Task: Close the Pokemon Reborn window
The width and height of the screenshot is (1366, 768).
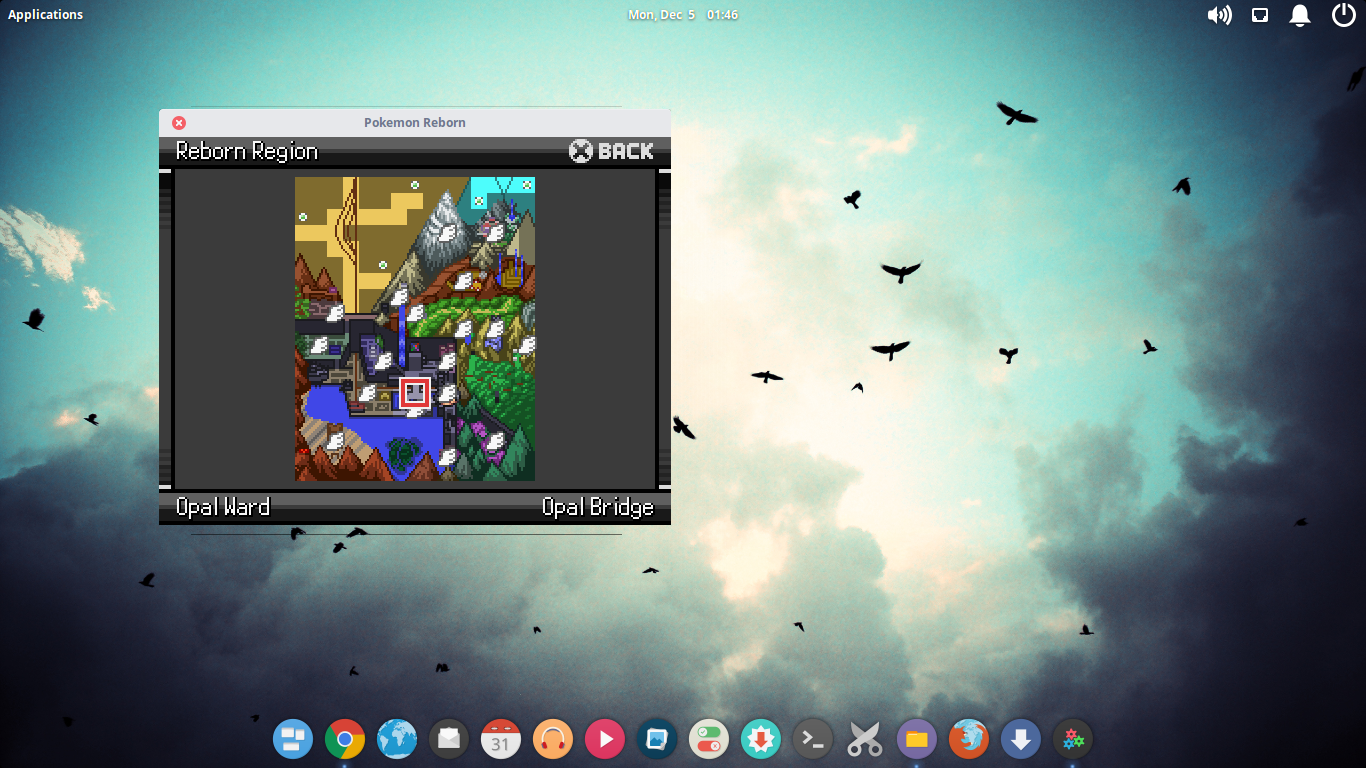Action: [x=179, y=123]
